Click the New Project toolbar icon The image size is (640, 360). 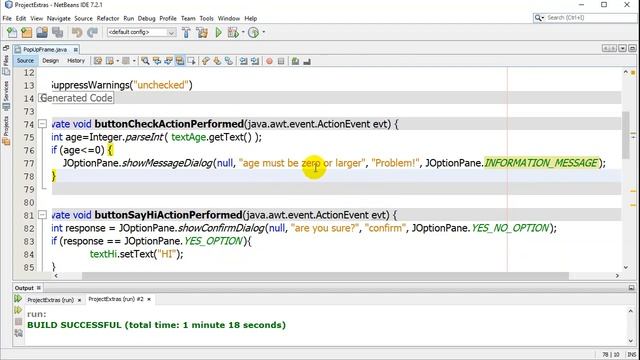tap(27, 32)
